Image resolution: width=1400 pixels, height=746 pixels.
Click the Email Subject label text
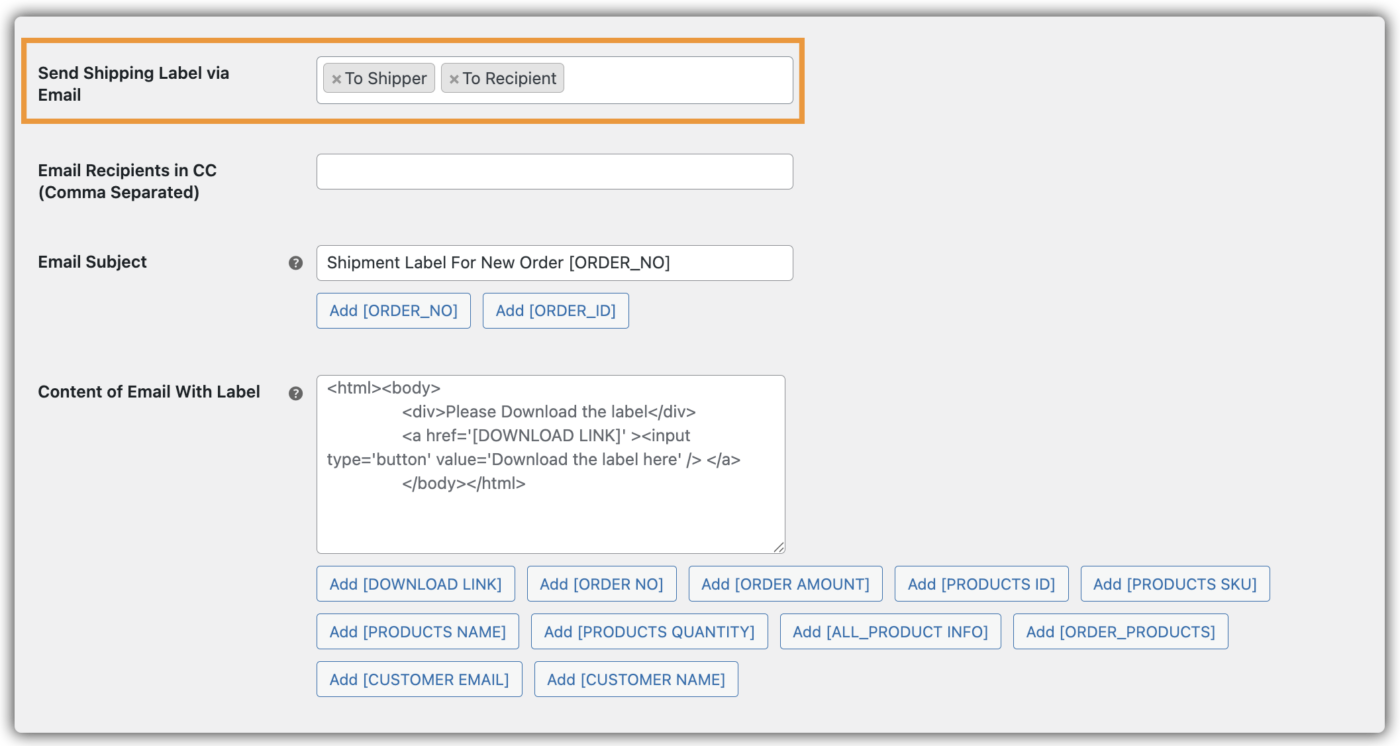(92, 262)
